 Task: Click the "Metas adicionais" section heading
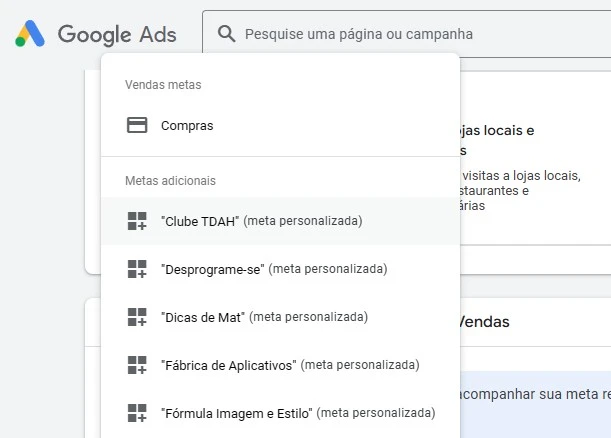click(170, 181)
